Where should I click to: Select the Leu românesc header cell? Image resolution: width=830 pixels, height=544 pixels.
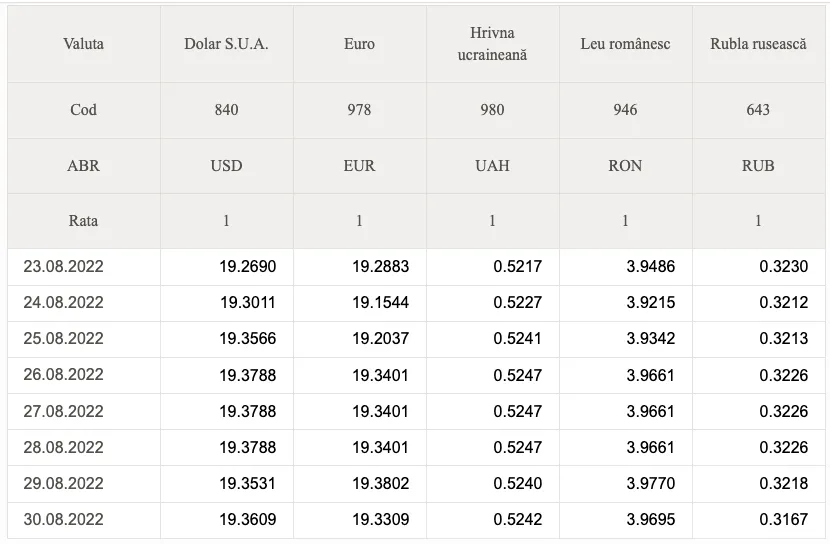pos(625,44)
